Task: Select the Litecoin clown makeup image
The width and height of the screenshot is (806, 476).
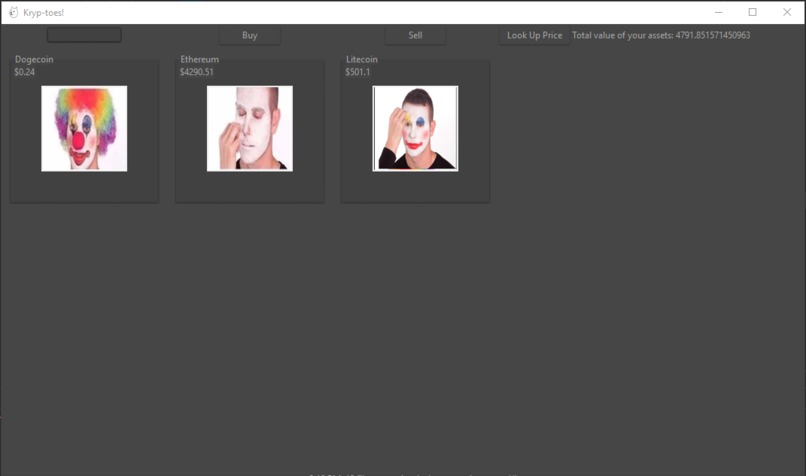Action: pyautogui.click(x=415, y=129)
